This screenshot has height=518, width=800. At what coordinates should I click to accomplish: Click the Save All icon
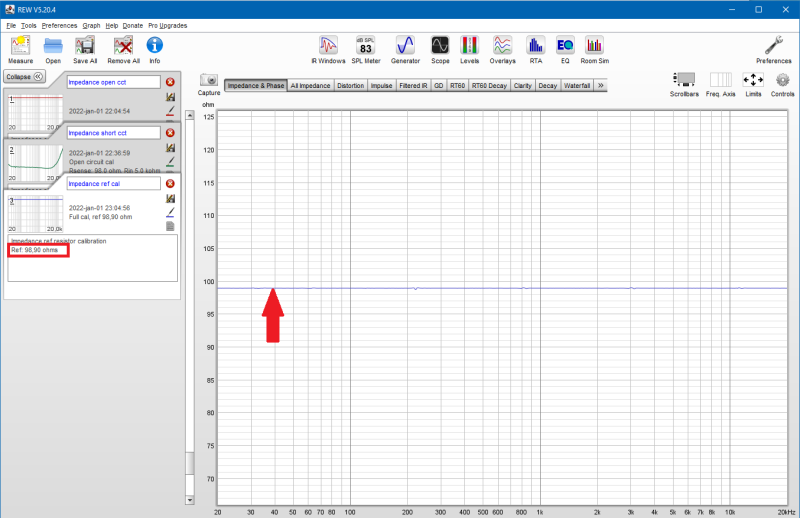85,50
